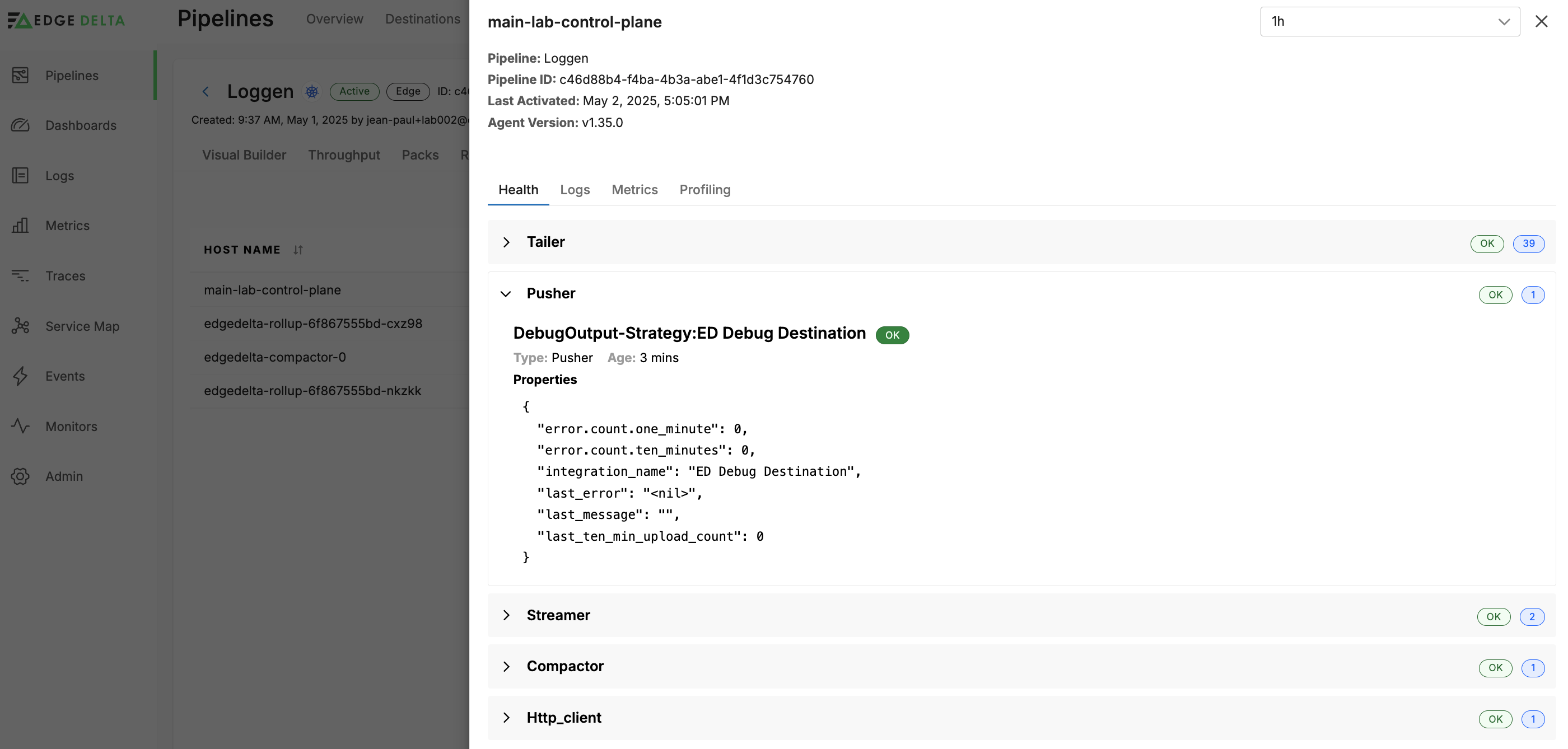Go back with the arrow beside Loggen
1568x749 pixels.
click(x=206, y=91)
